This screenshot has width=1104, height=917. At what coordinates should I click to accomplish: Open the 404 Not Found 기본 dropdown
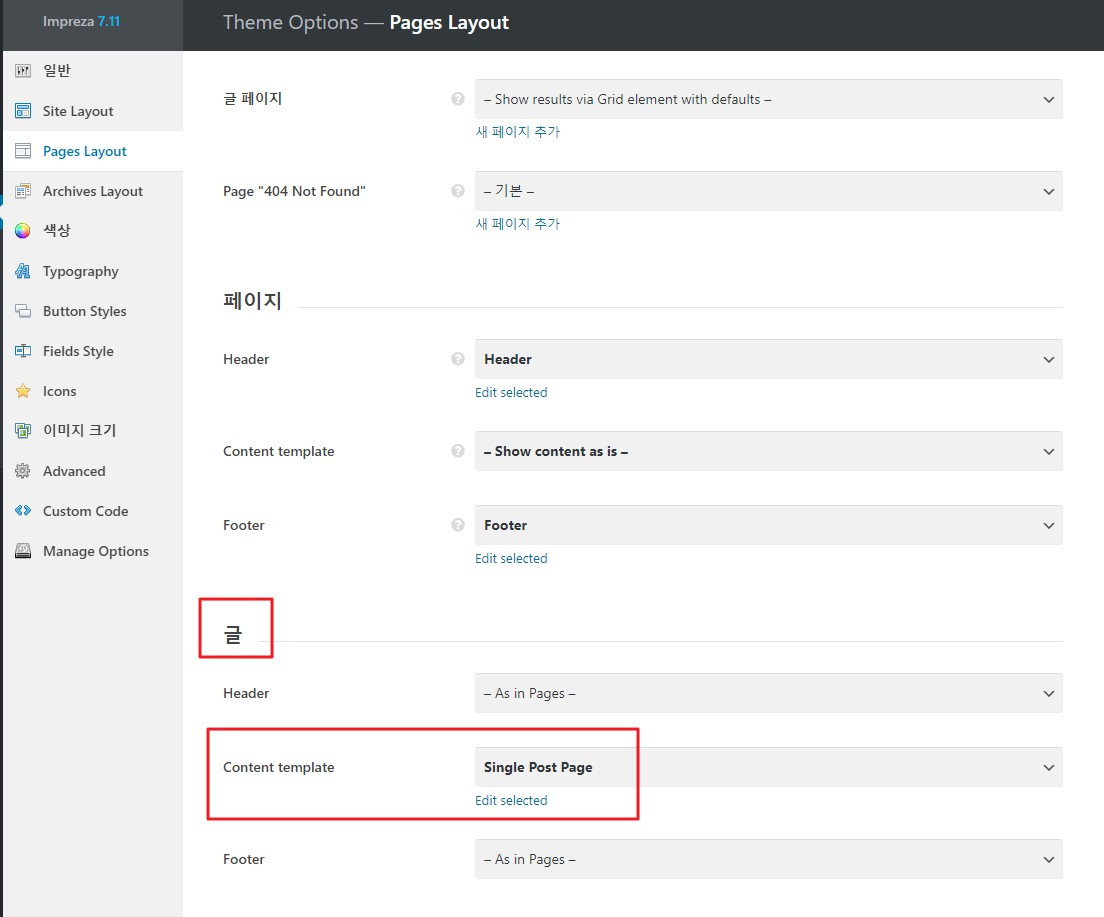[x=769, y=191]
